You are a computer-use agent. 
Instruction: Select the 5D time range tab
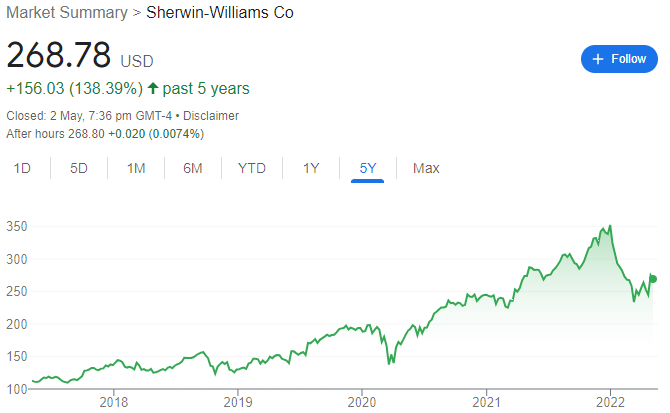(79, 168)
